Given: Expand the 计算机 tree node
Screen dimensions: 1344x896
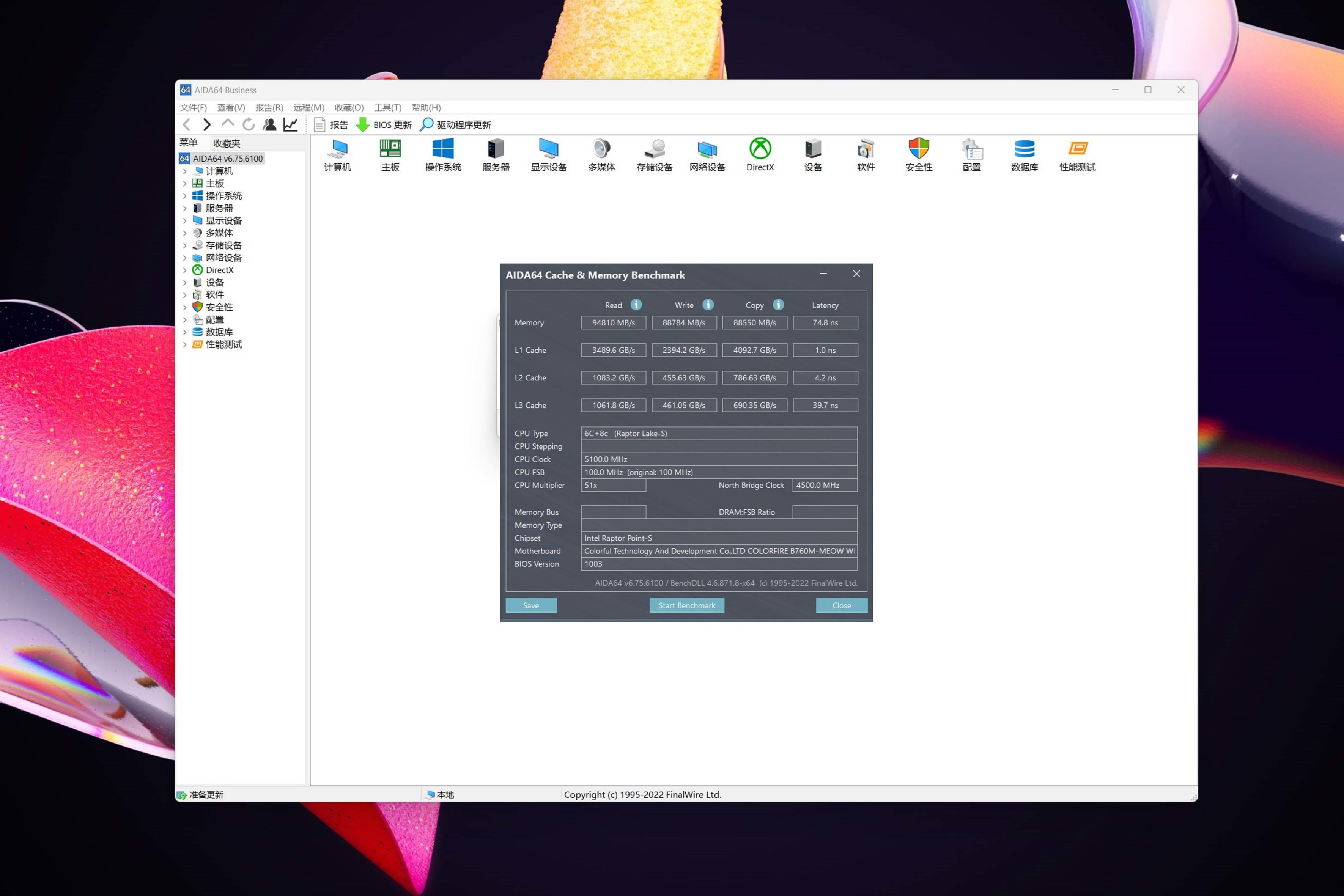Looking at the screenshot, I should pos(184,171).
